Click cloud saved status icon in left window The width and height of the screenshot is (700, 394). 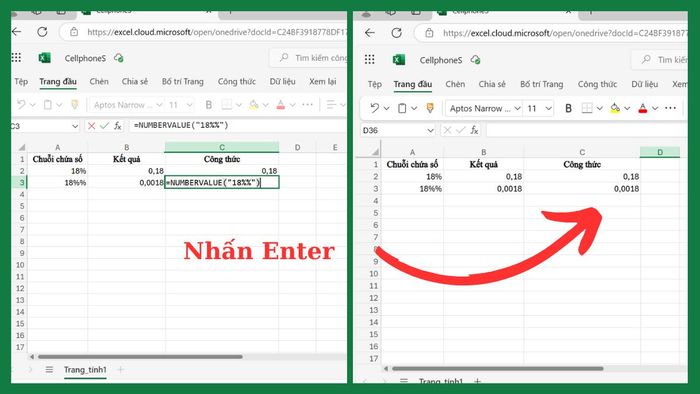click(x=118, y=58)
